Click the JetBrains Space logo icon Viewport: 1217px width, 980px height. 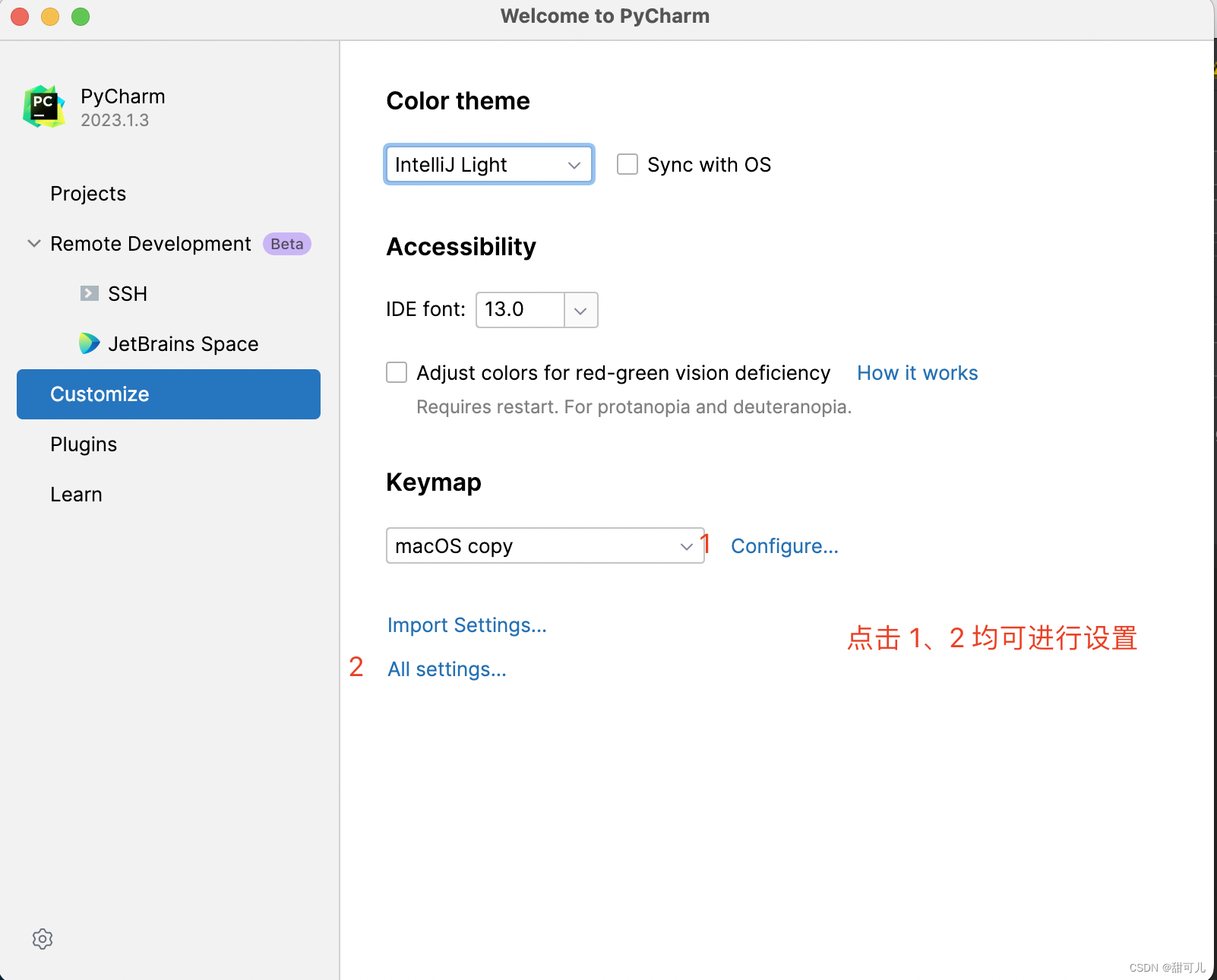tap(89, 343)
